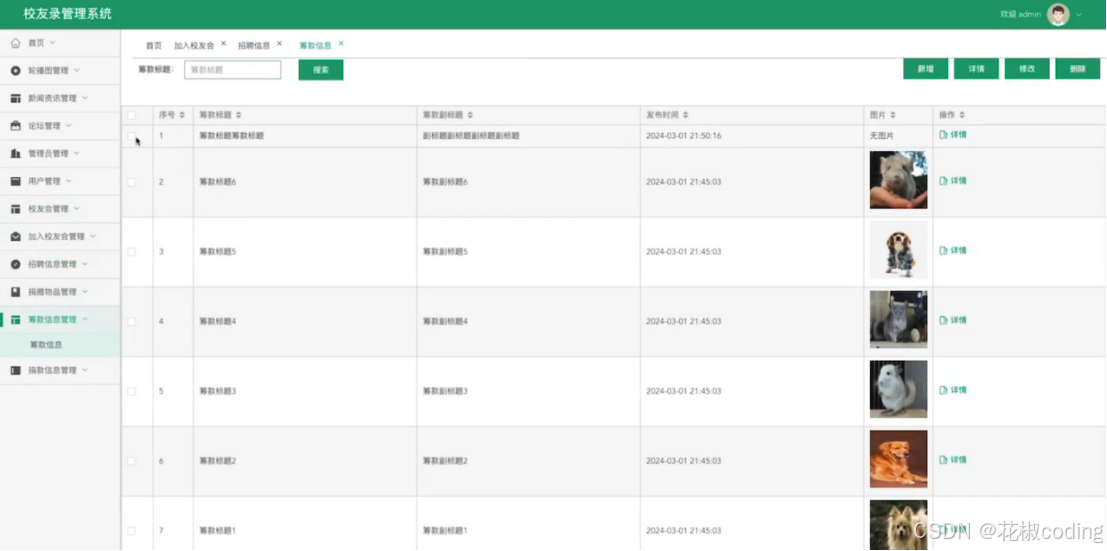Tick checkbox for row 筹款标题5

(131, 251)
